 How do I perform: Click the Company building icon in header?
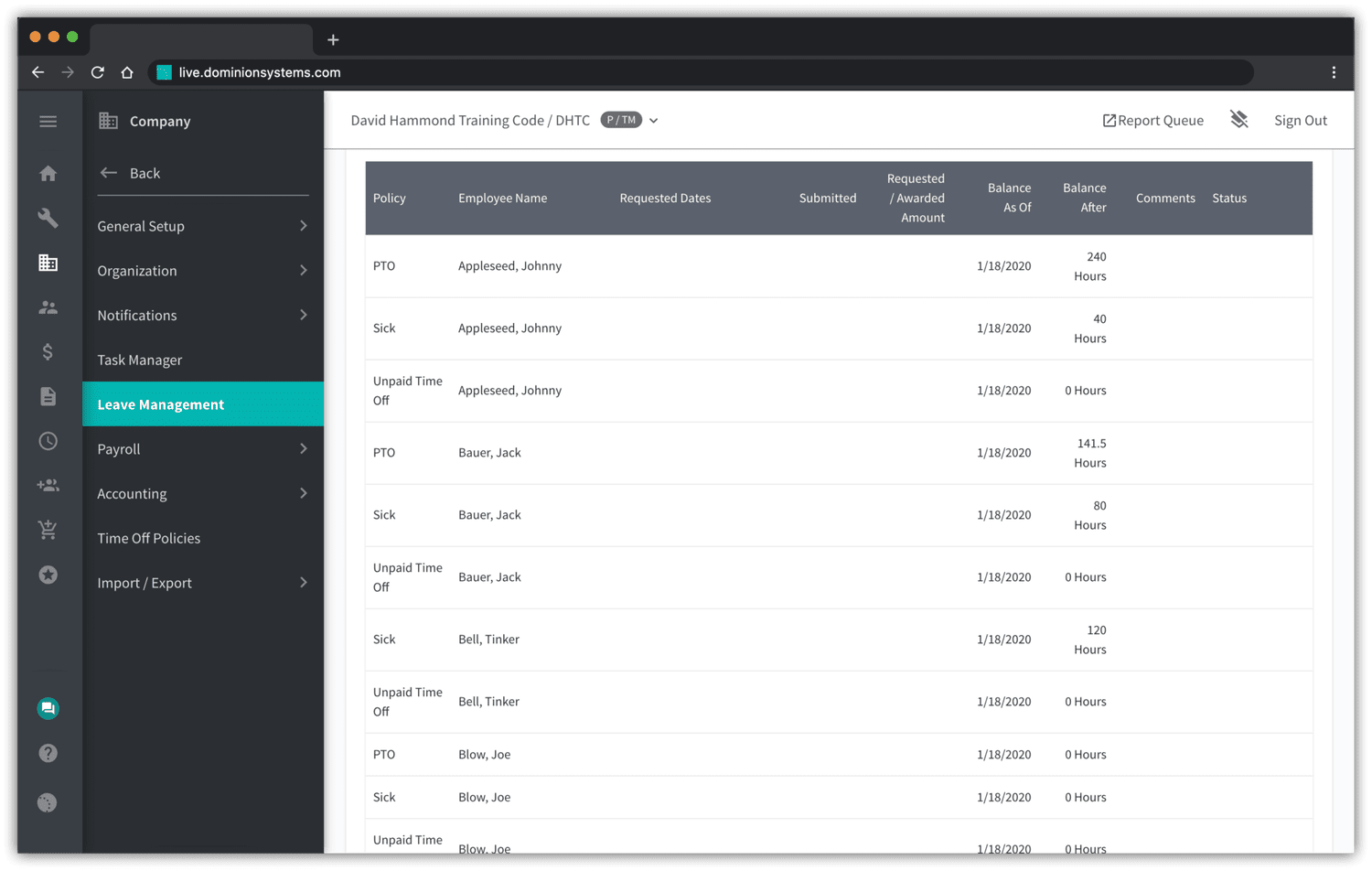108,121
